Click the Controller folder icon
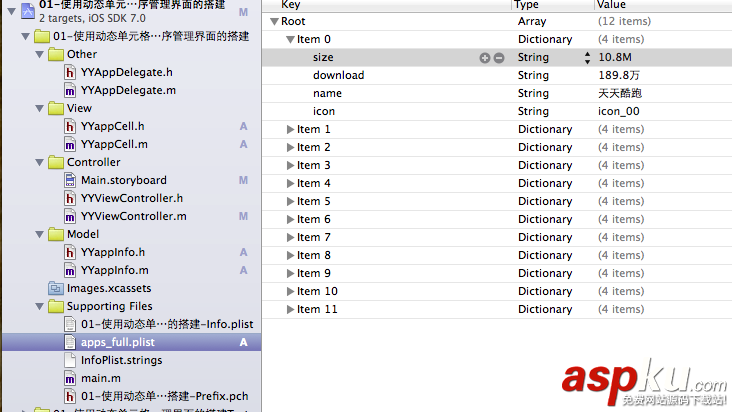The width and height of the screenshot is (732, 412). coord(56,162)
